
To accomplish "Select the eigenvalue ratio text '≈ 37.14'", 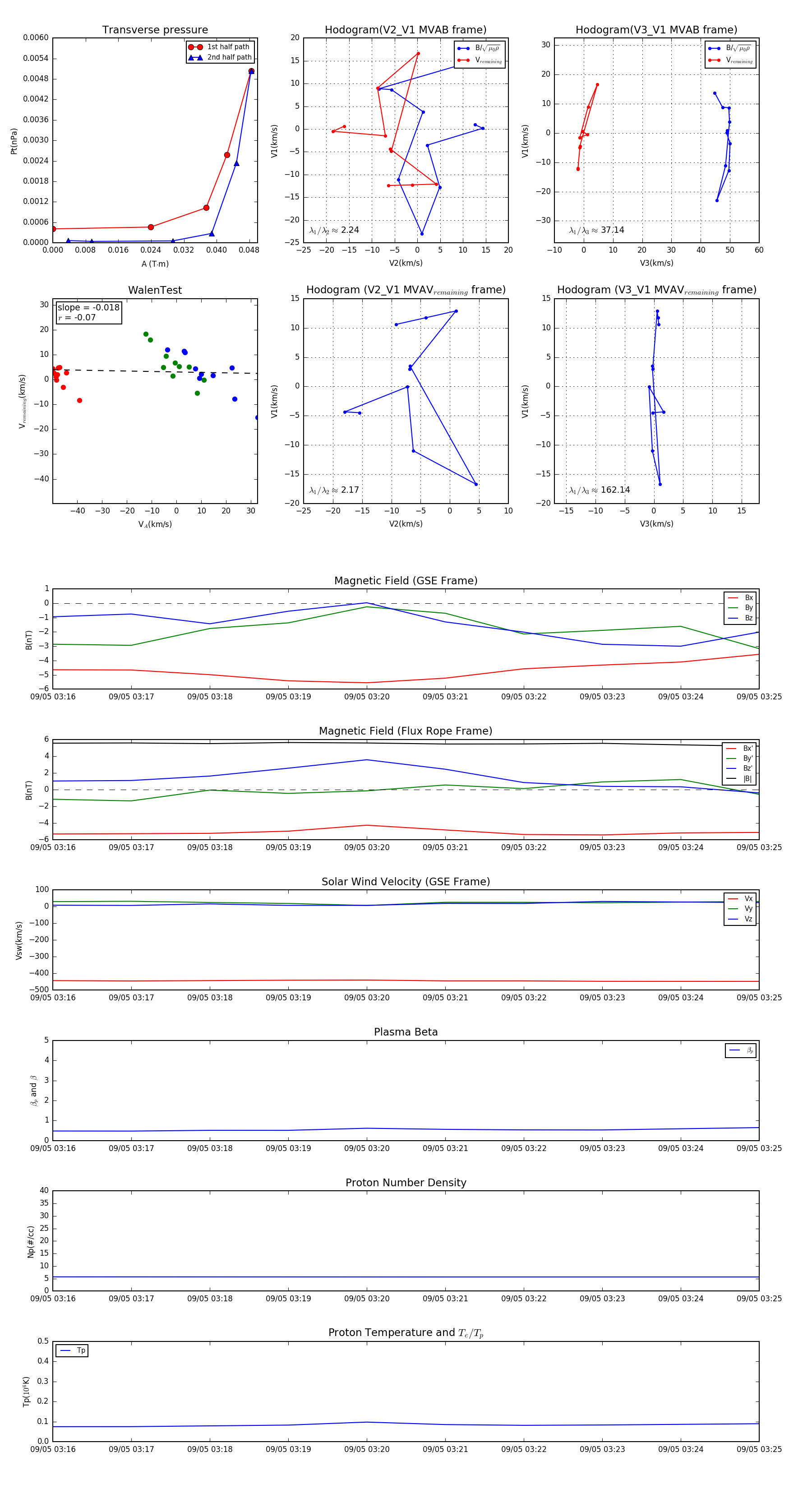I will [607, 230].
